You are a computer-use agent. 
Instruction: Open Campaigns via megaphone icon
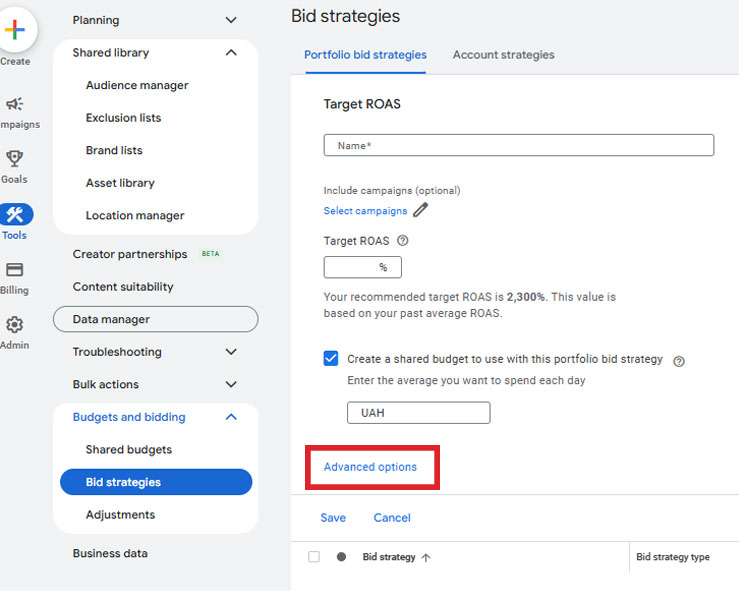point(15,105)
